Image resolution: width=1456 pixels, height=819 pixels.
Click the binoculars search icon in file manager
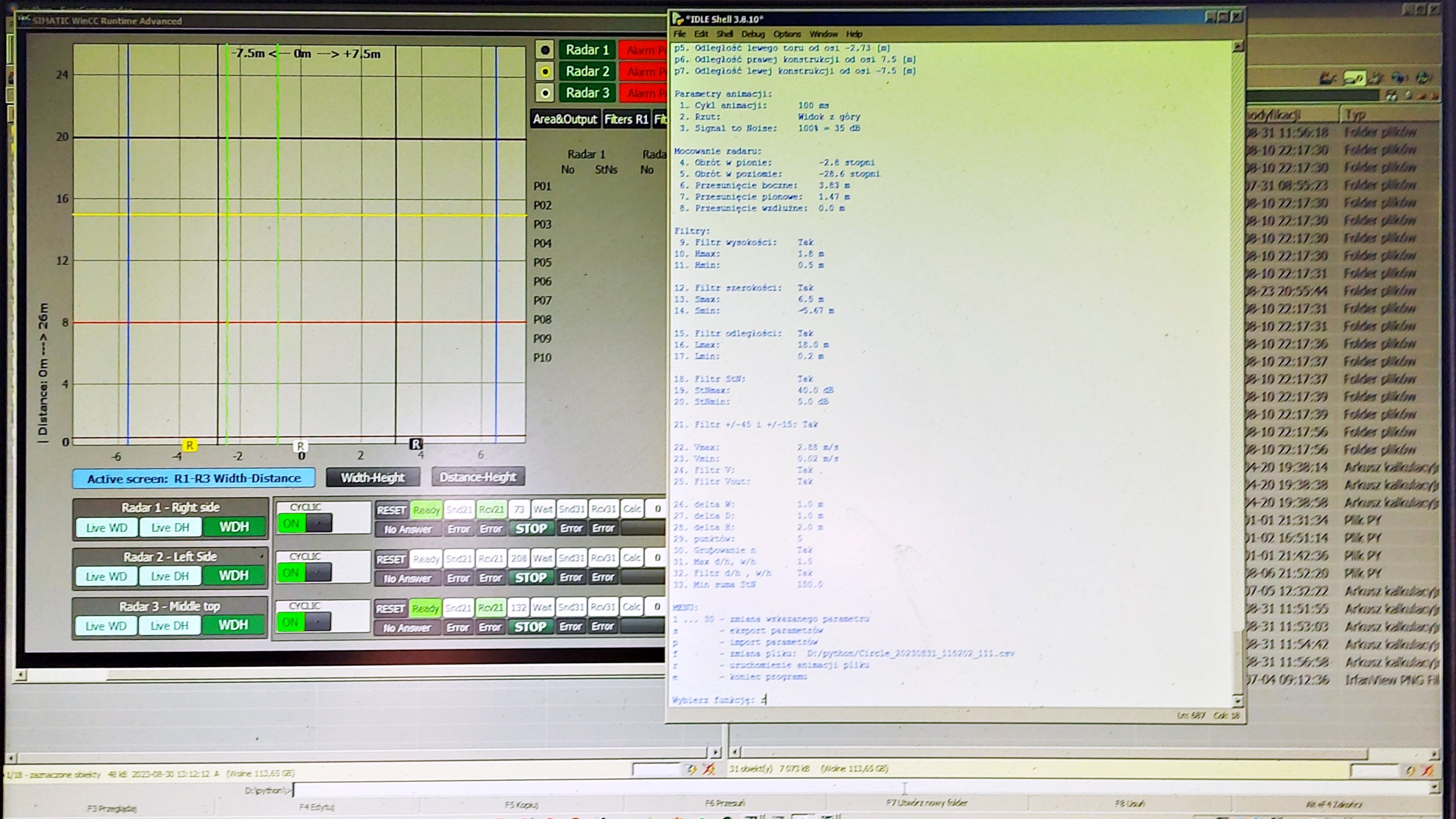point(1391,96)
